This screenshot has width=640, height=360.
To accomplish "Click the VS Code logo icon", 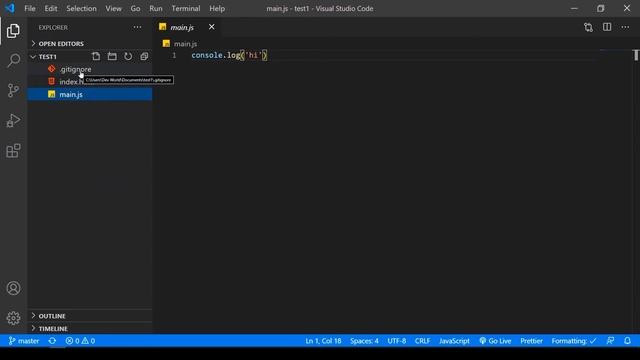I will pos(10,8).
